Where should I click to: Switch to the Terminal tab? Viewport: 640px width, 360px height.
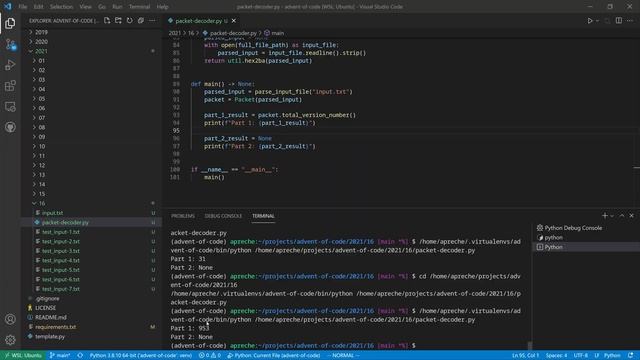(x=263, y=216)
